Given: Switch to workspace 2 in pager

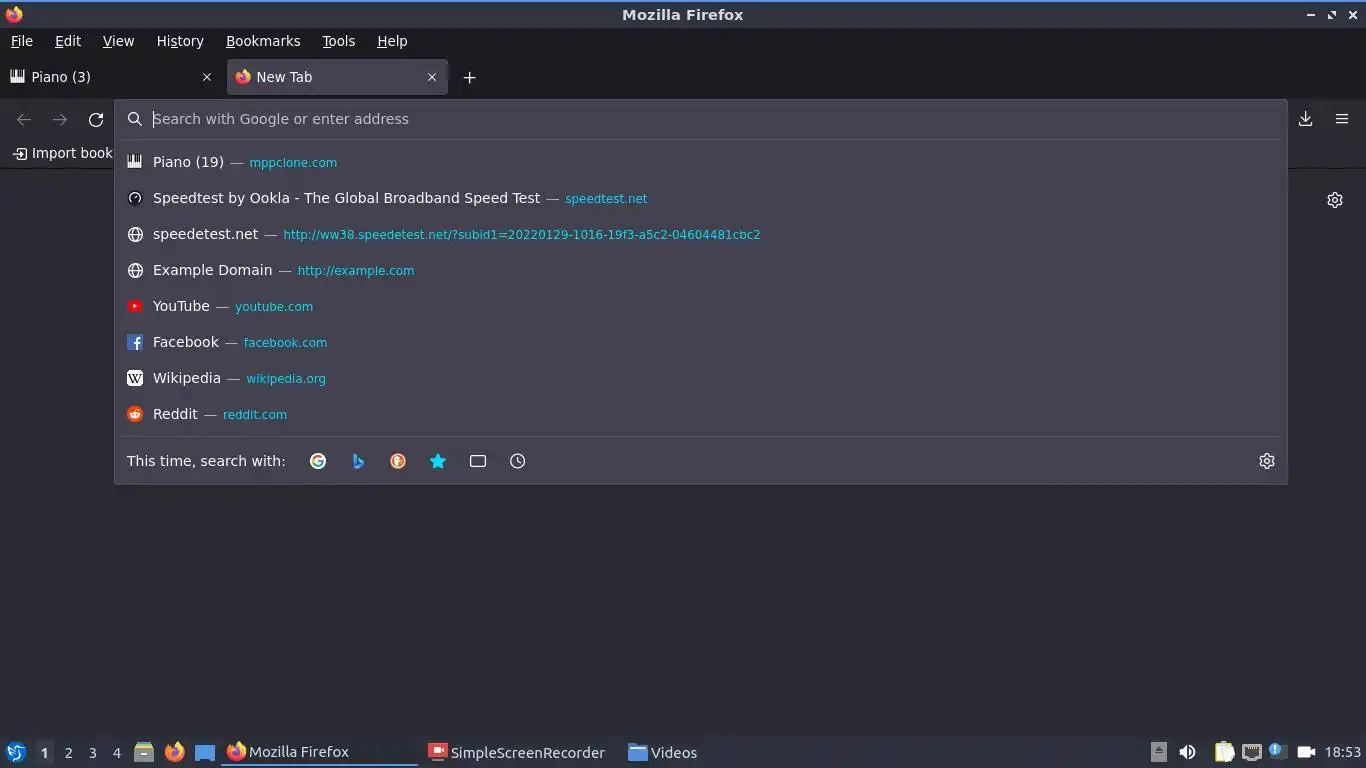Looking at the screenshot, I should point(68,753).
